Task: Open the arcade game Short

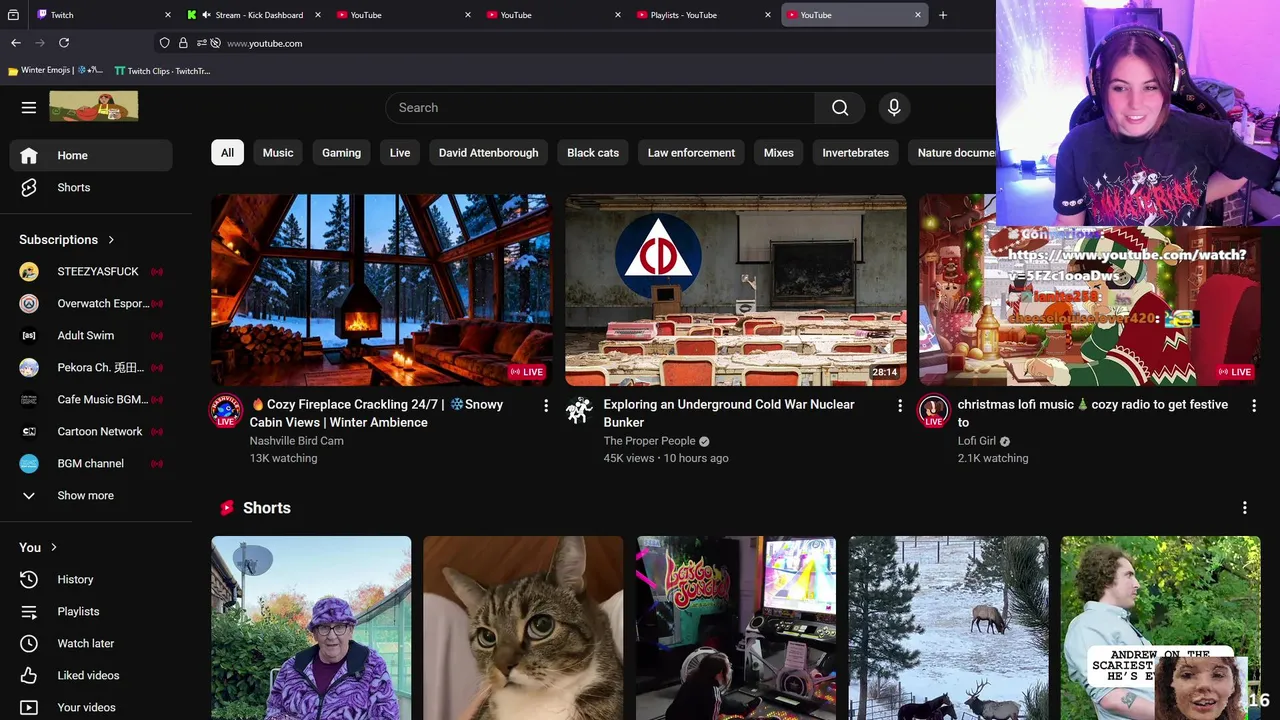Action: pos(736,628)
